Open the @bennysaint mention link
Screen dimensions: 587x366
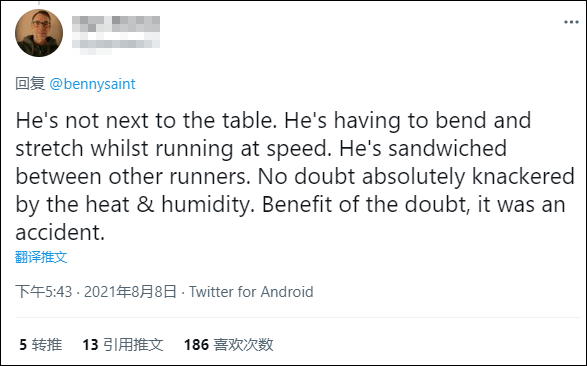92,84
